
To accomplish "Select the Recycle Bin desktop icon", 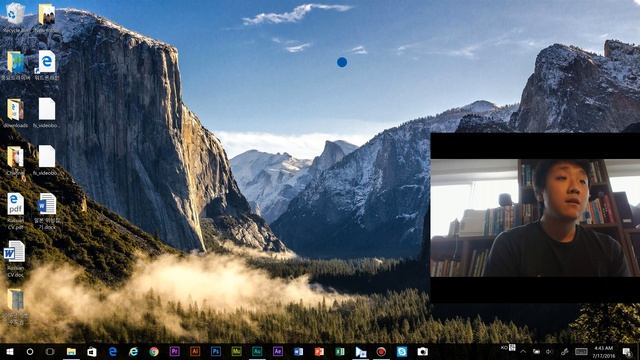I will (15, 18).
